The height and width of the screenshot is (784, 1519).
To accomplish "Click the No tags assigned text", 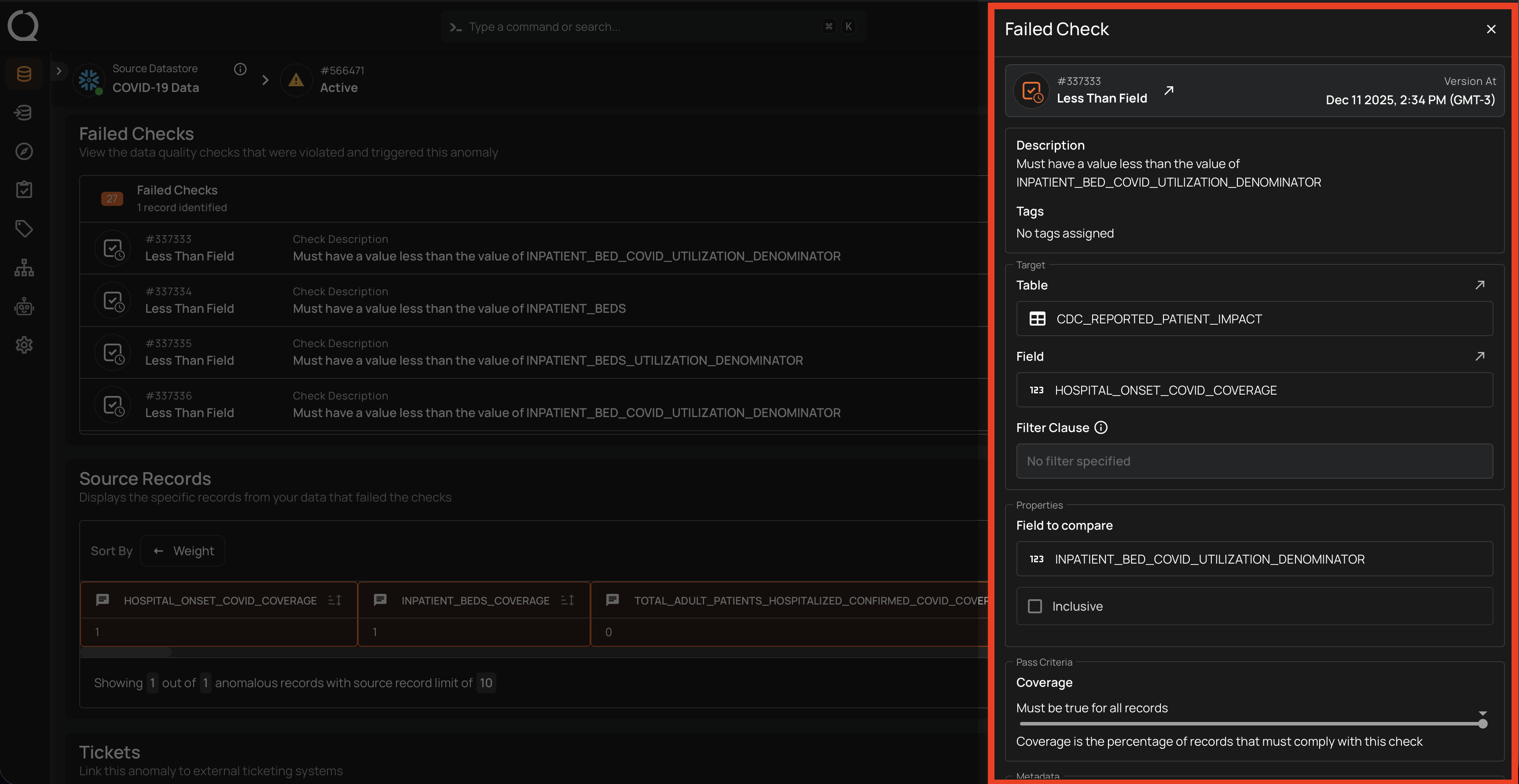I will tap(1065, 234).
